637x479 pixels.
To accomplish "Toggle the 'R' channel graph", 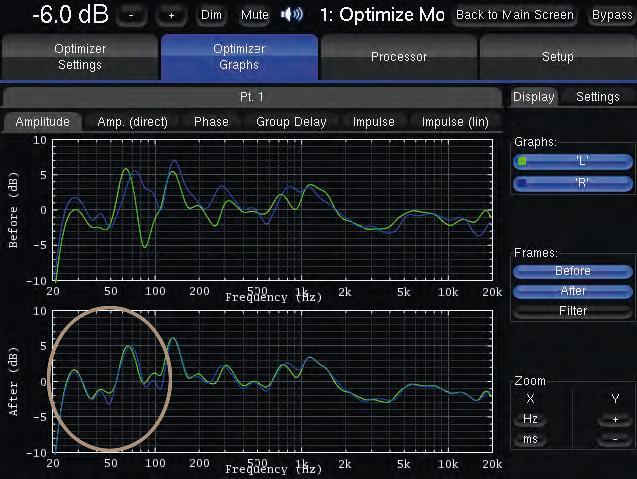I will pyautogui.click(x=572, y=183).
